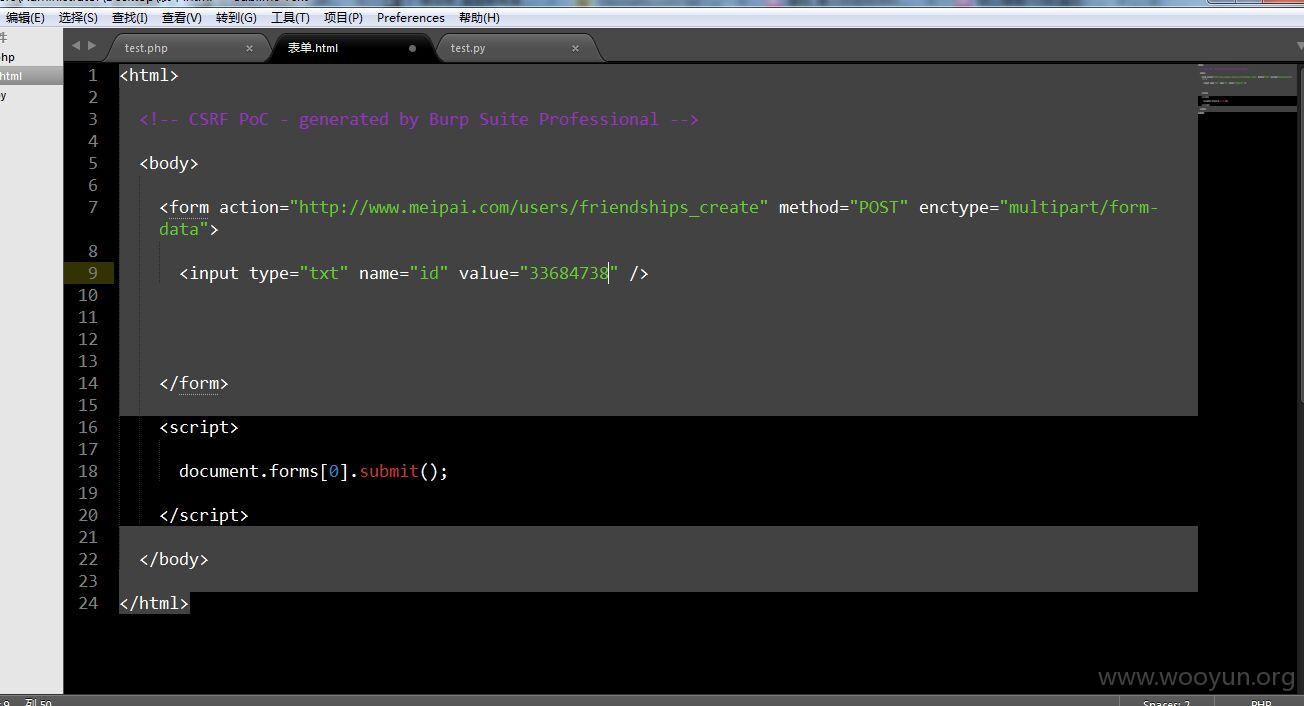Click the minimap code preview
Image resolution: width=1304 pixels, height=706 pixels.
point(1247,88)
